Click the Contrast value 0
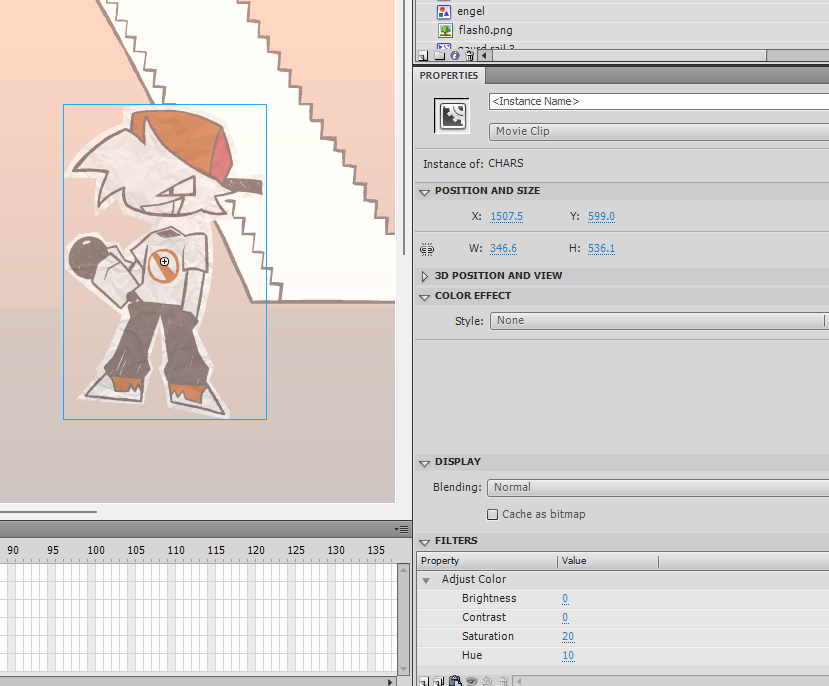The width and height of the screenshot is (829, 686). point(565,617)
